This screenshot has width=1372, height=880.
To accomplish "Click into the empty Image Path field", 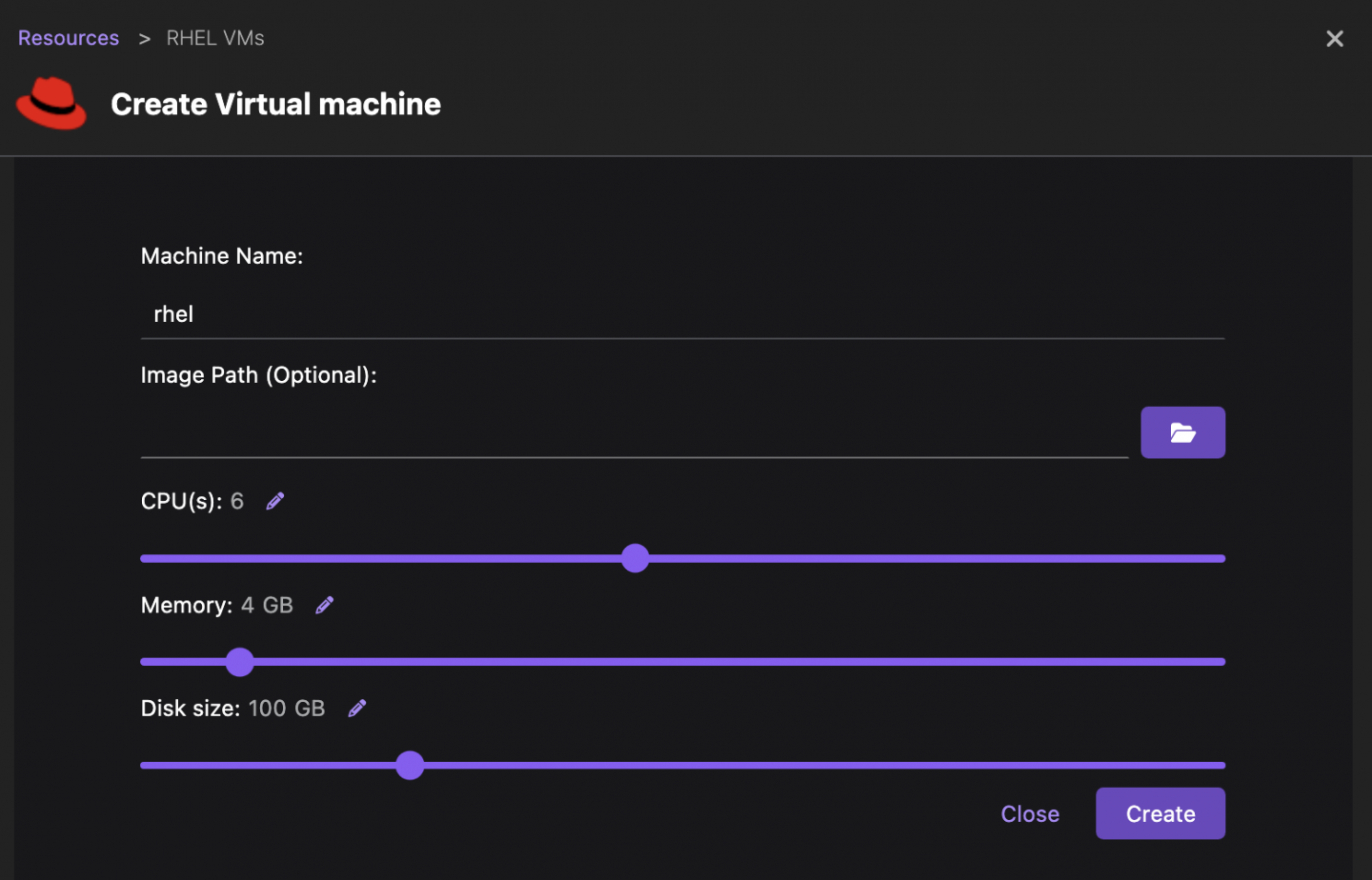I will (x=634, y=434).
